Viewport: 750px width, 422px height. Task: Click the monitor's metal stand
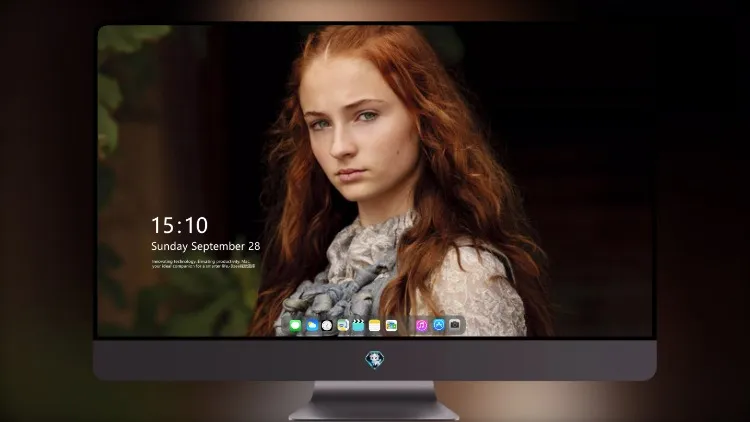coord(374,401)
